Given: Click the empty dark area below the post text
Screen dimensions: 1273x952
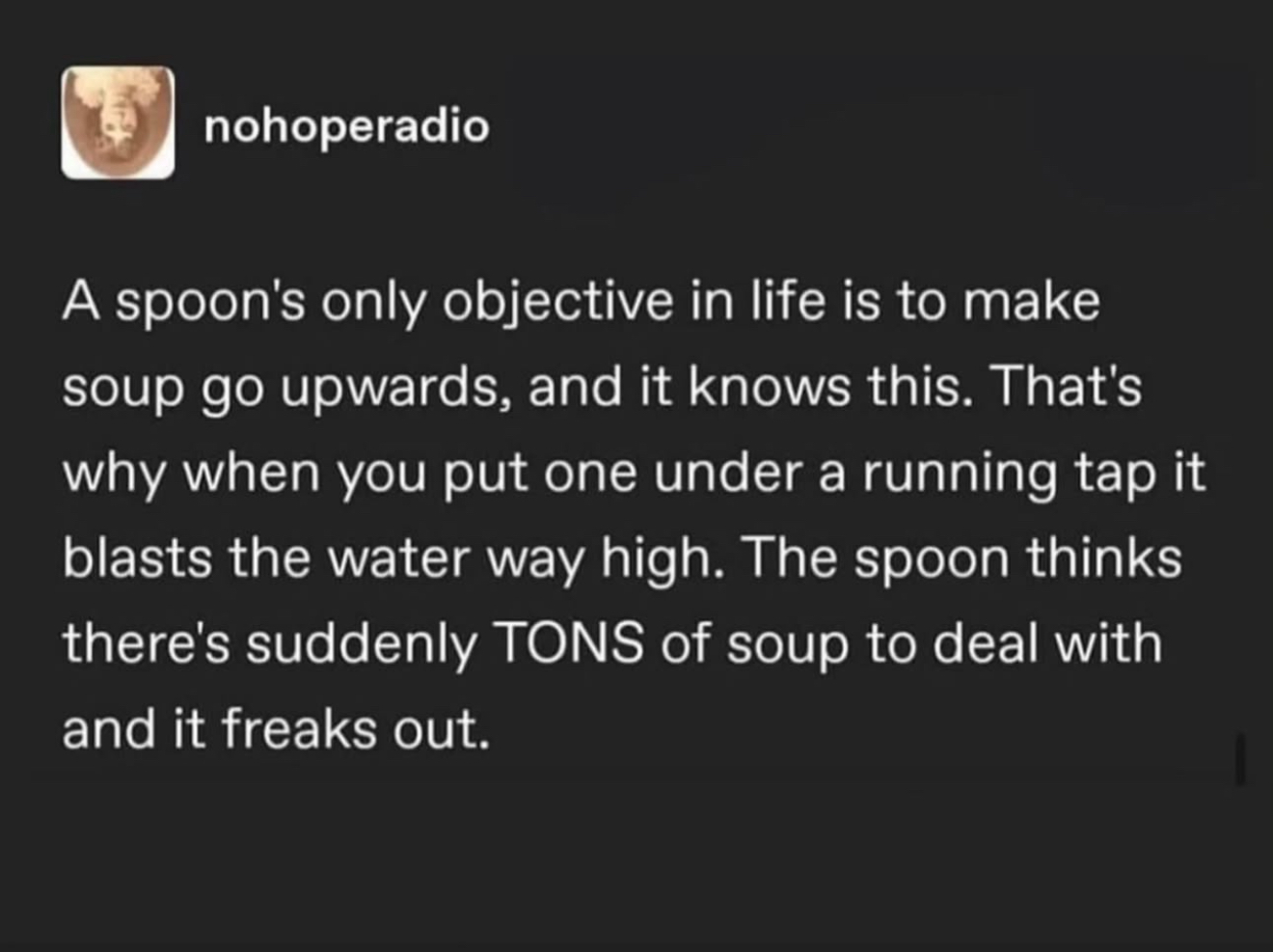Looking at the screenshot, I should [636, 858].
